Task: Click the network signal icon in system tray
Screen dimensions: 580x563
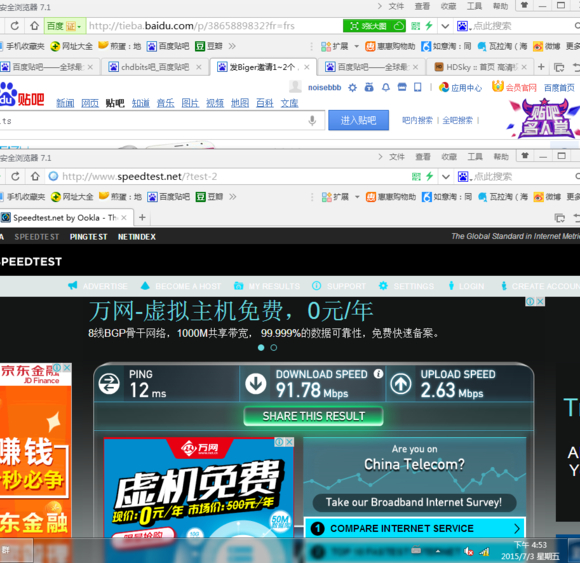Action: [484, 552]
